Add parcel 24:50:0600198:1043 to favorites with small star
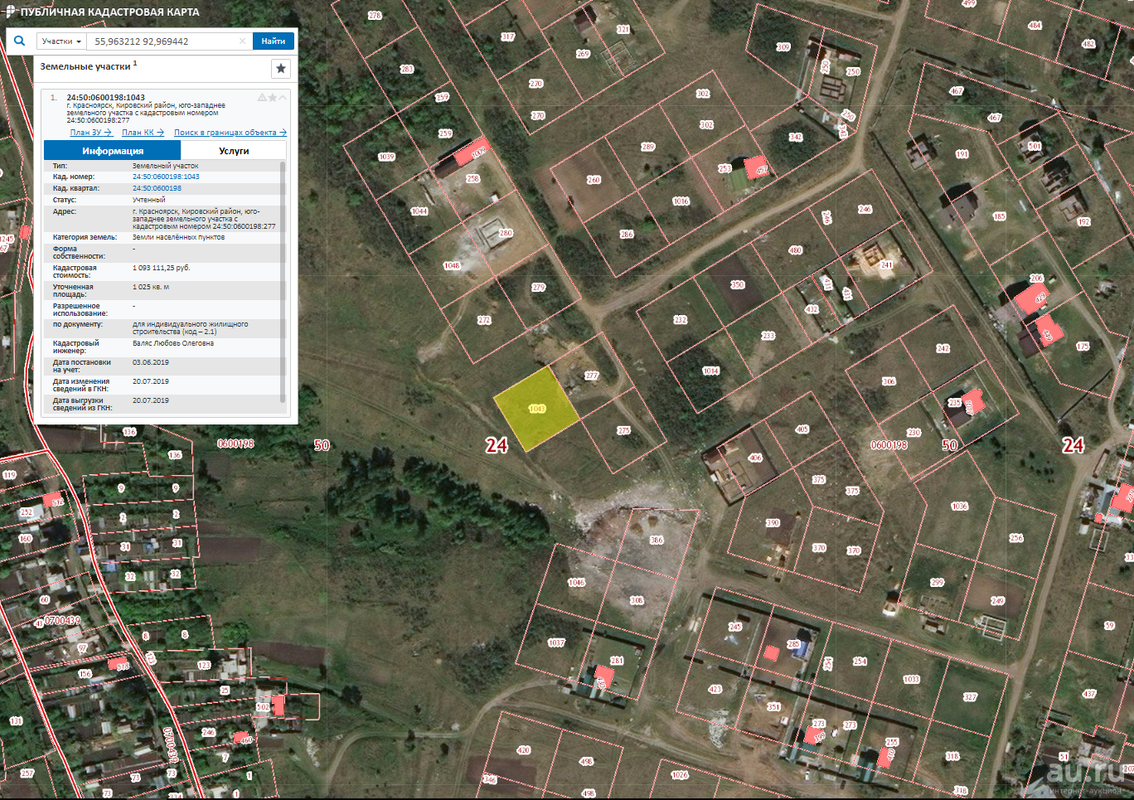1134x800 pixels. coord(273,98)
